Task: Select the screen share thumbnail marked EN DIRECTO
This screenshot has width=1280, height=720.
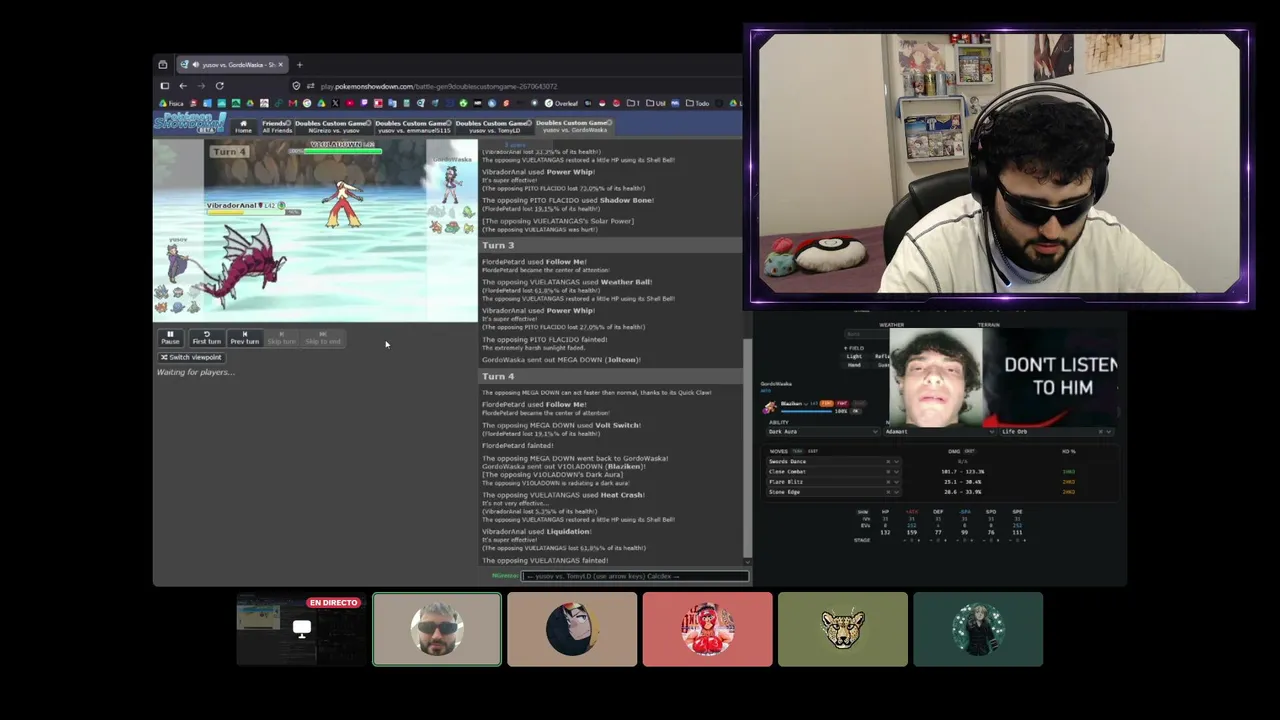Action: [302, 629]
